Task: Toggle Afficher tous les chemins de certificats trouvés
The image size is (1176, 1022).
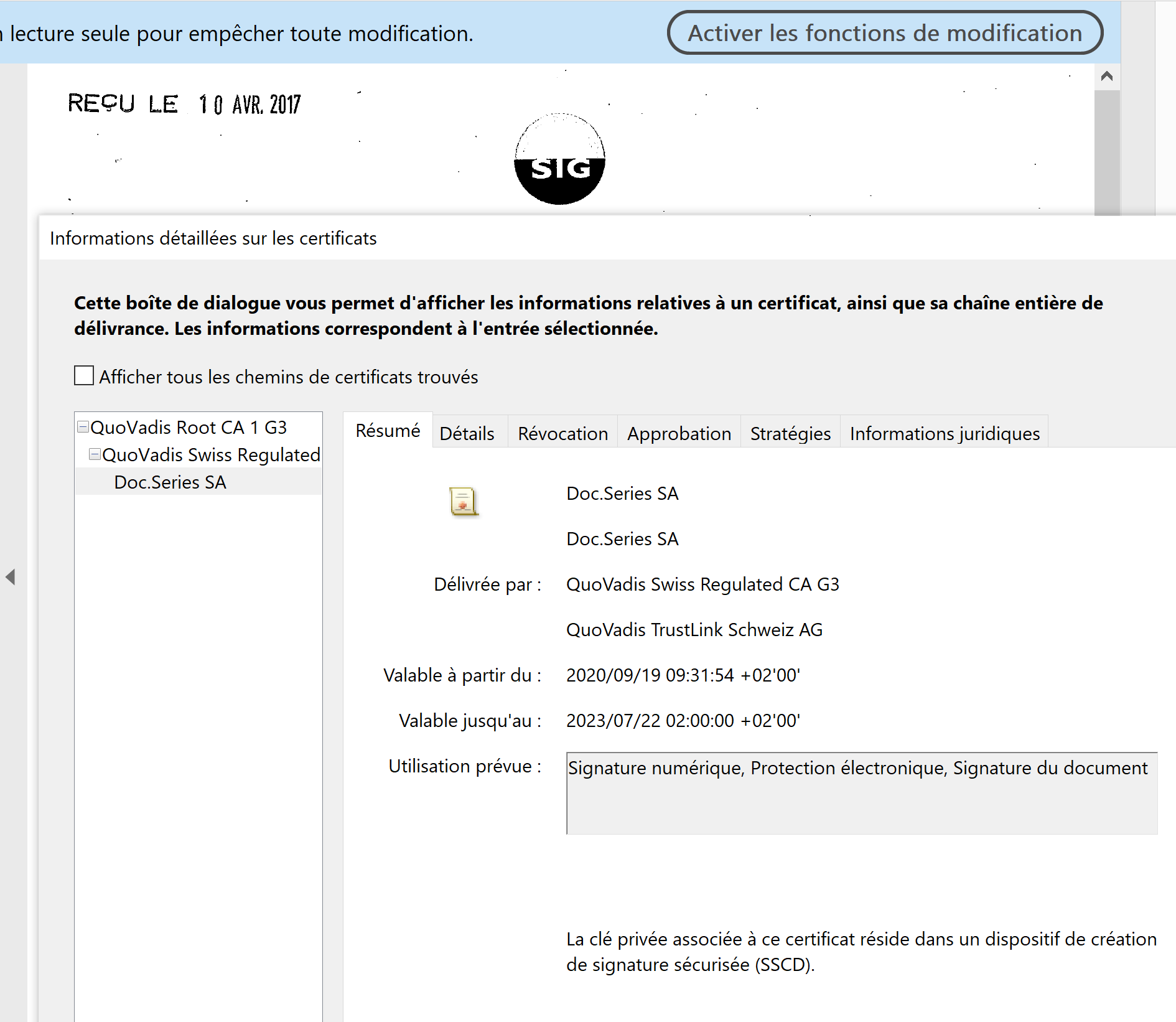Action: [84, 376]
